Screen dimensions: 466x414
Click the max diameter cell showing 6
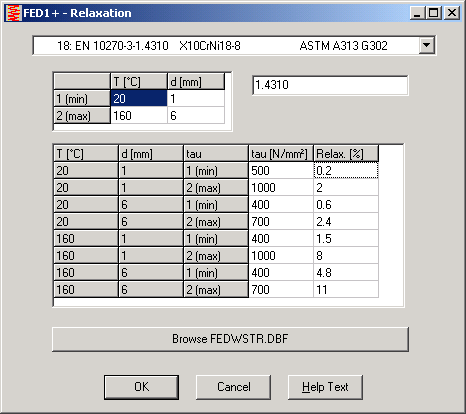196,115
